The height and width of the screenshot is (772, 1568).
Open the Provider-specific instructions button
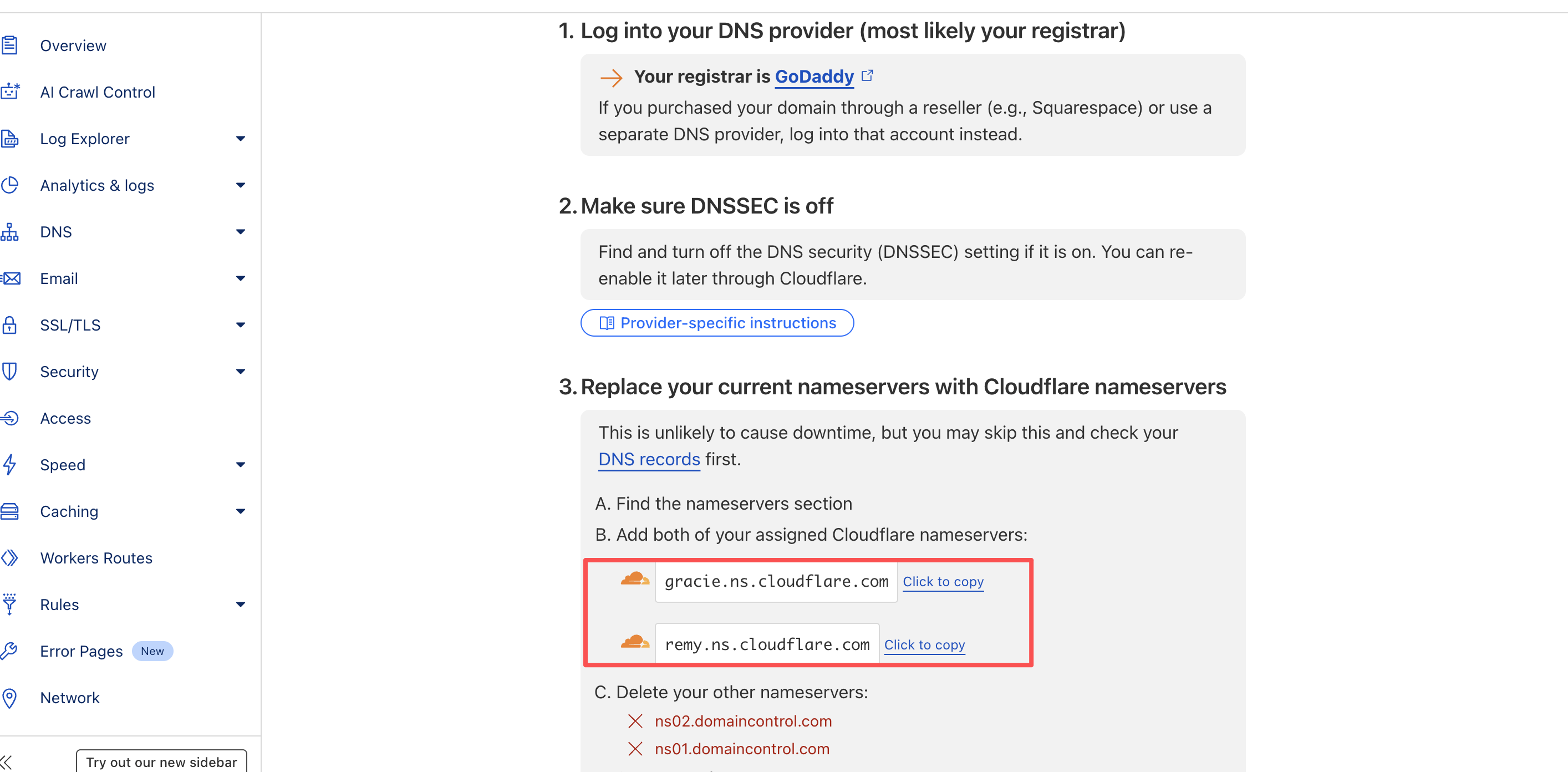(717, 323)
